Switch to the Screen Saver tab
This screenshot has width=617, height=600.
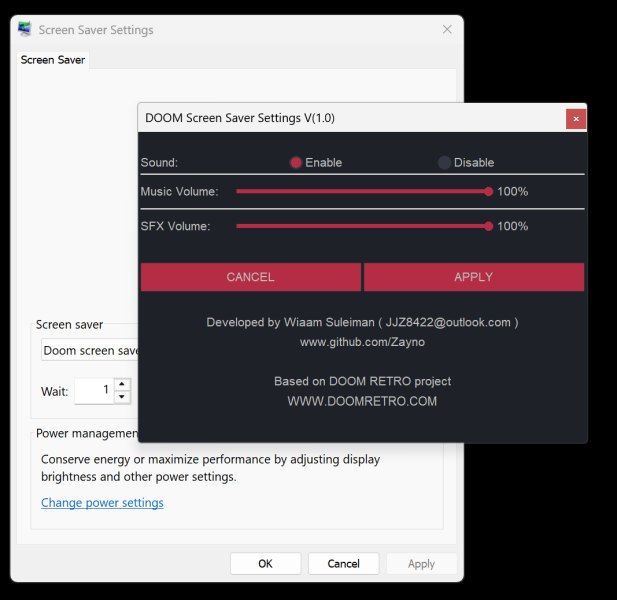tap(53, 60)
